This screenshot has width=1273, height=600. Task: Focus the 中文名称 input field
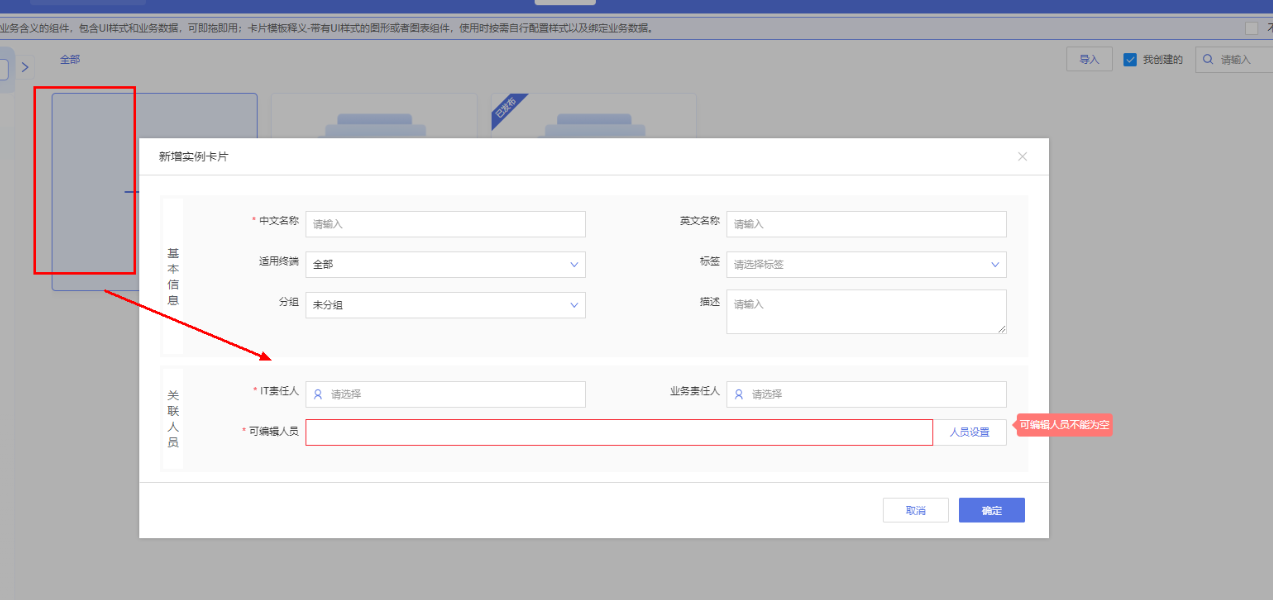tap(445, 224)
